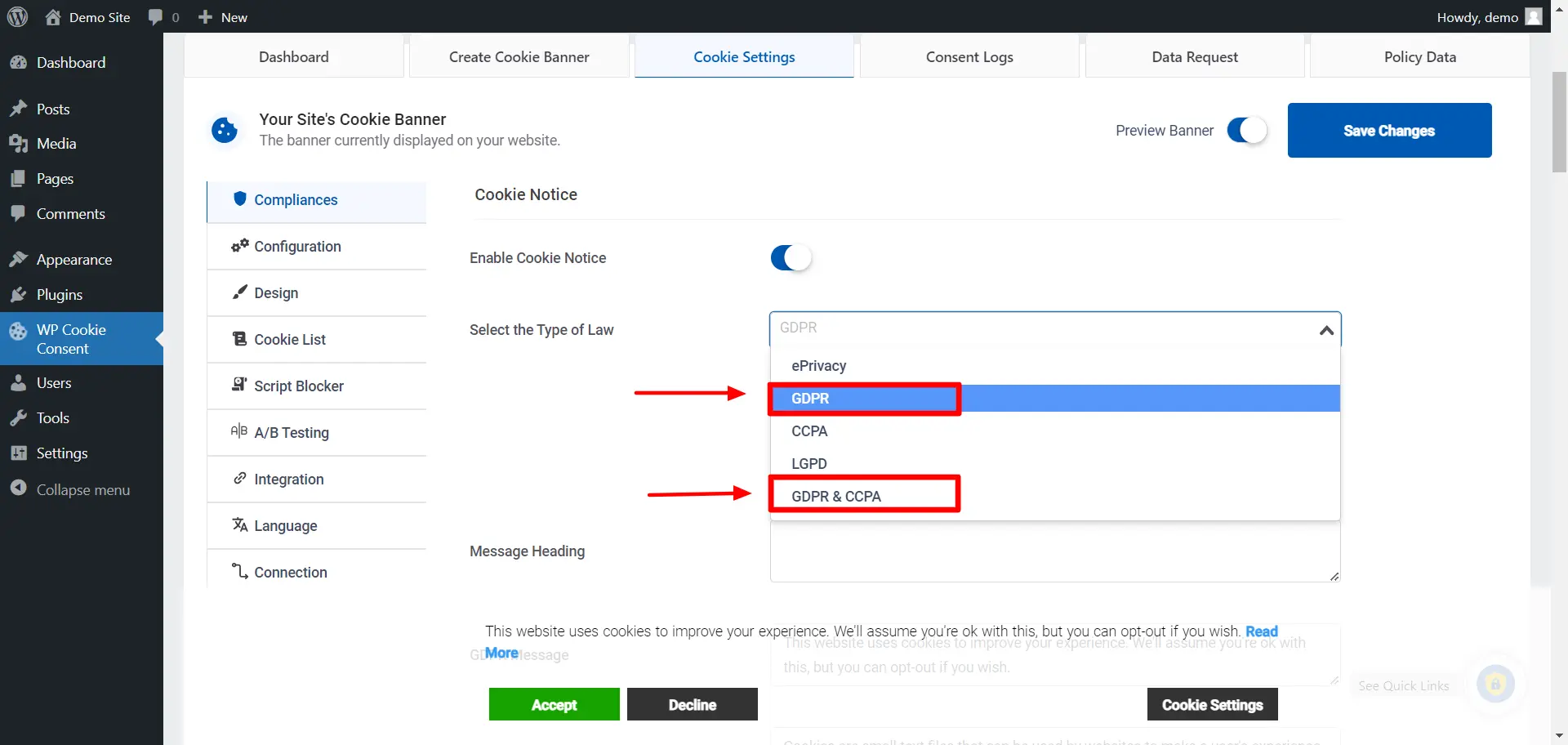Viewport: 1568px width, 745px height.
Task: Click the WordPress logo in the admin bar
Action: (17, 16)
